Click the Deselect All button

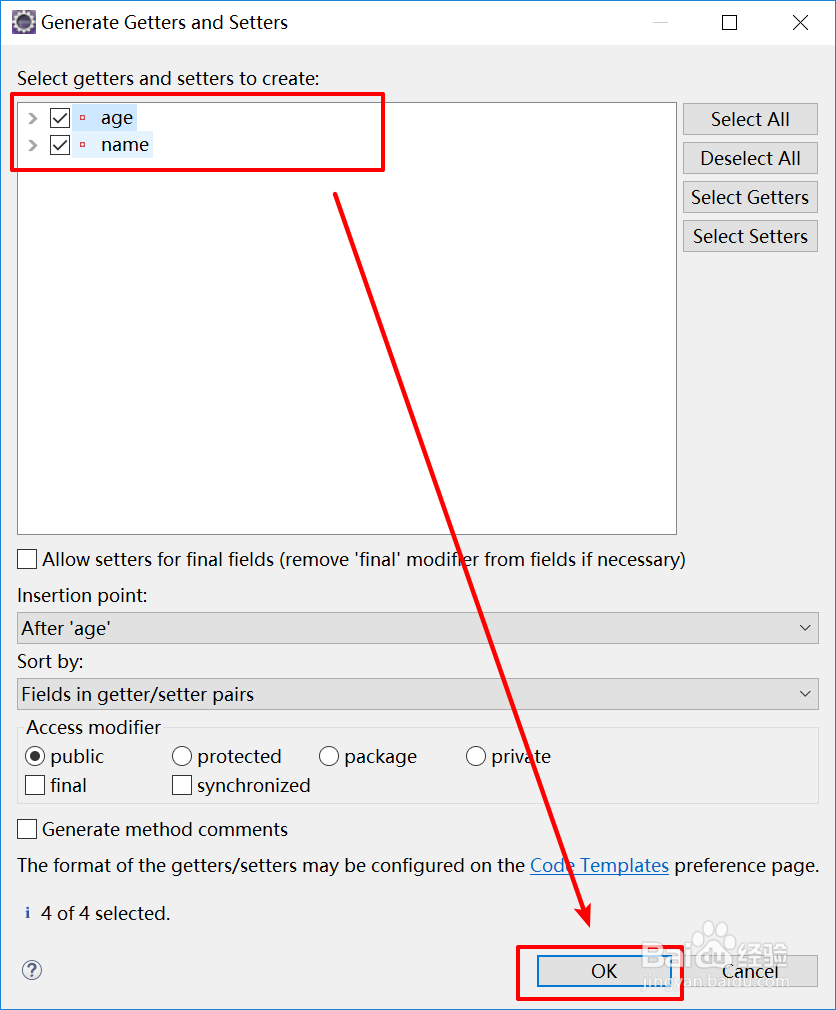pos(750,158)
